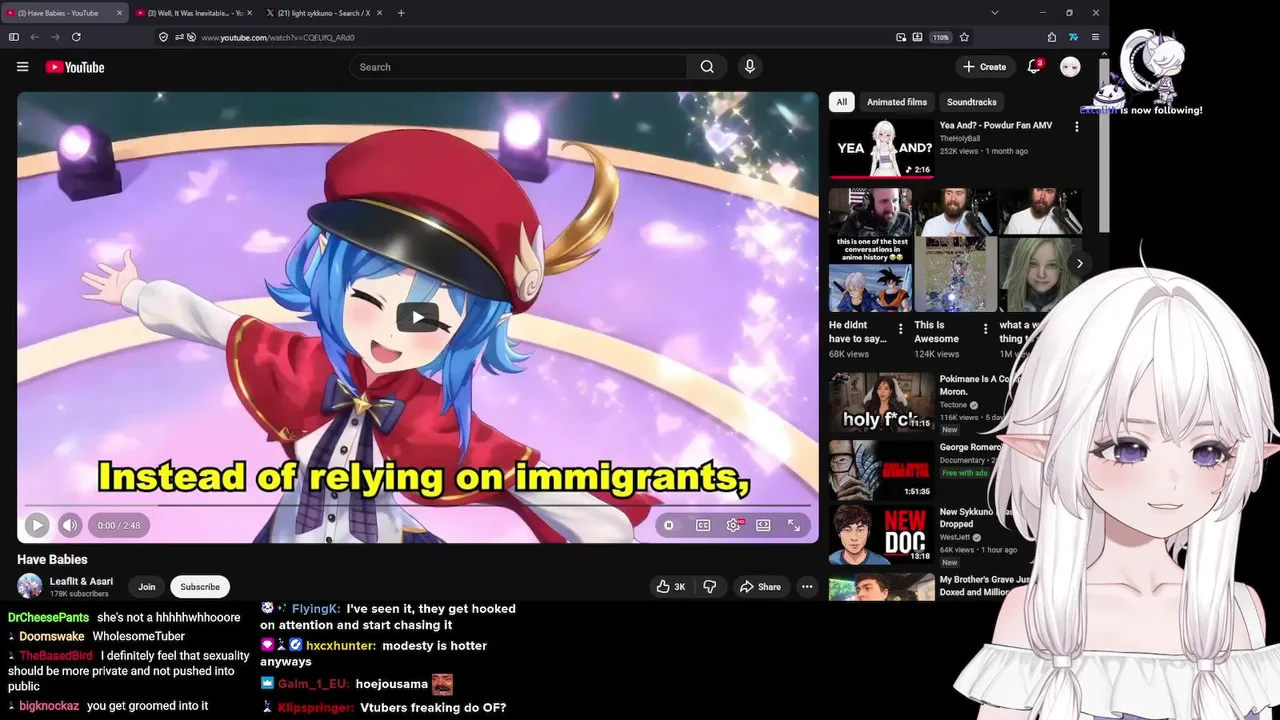Reload the page in the browser toolbar
Image resolution: width=1280 pixels, height=720 pixels.
76,37
